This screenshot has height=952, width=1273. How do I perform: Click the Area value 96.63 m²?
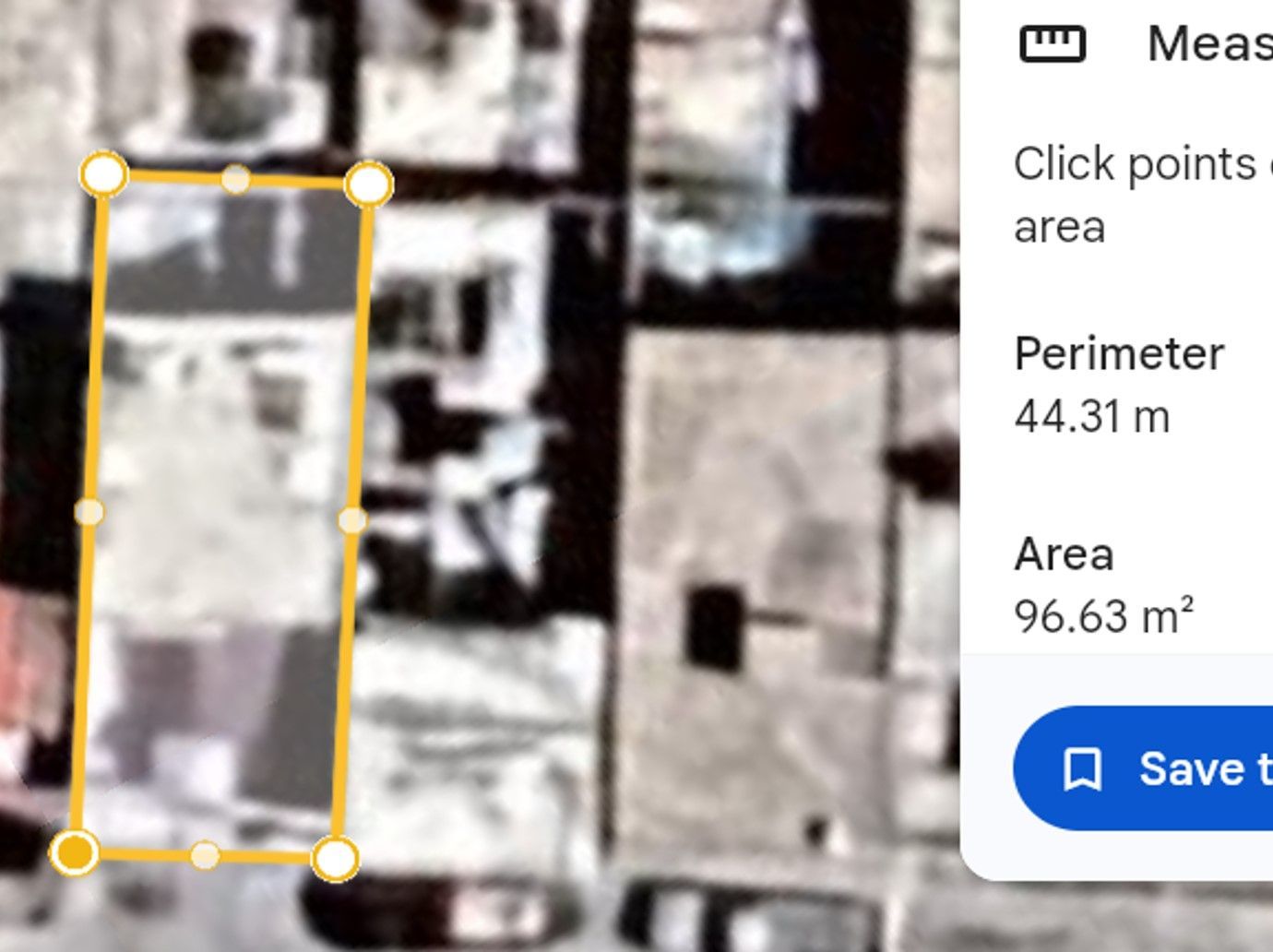click(1104, 616)
